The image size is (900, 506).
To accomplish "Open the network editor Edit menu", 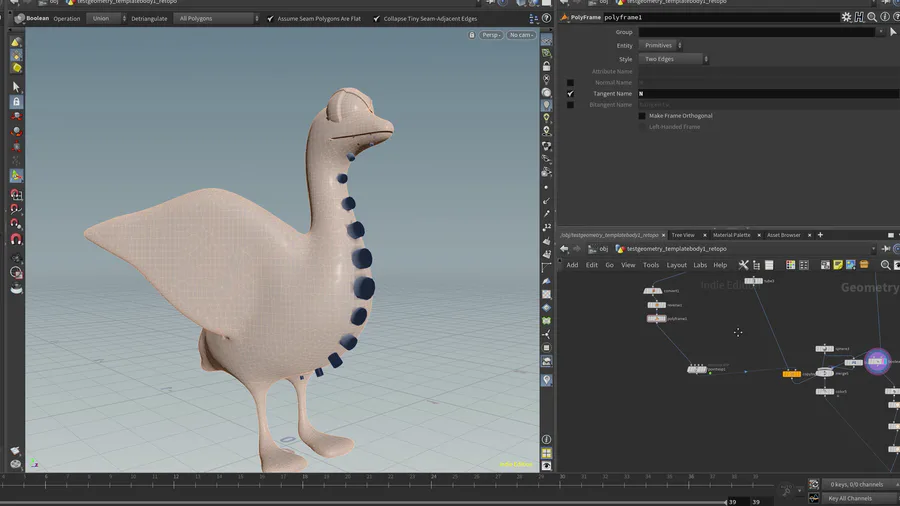I will pos(592,265).
